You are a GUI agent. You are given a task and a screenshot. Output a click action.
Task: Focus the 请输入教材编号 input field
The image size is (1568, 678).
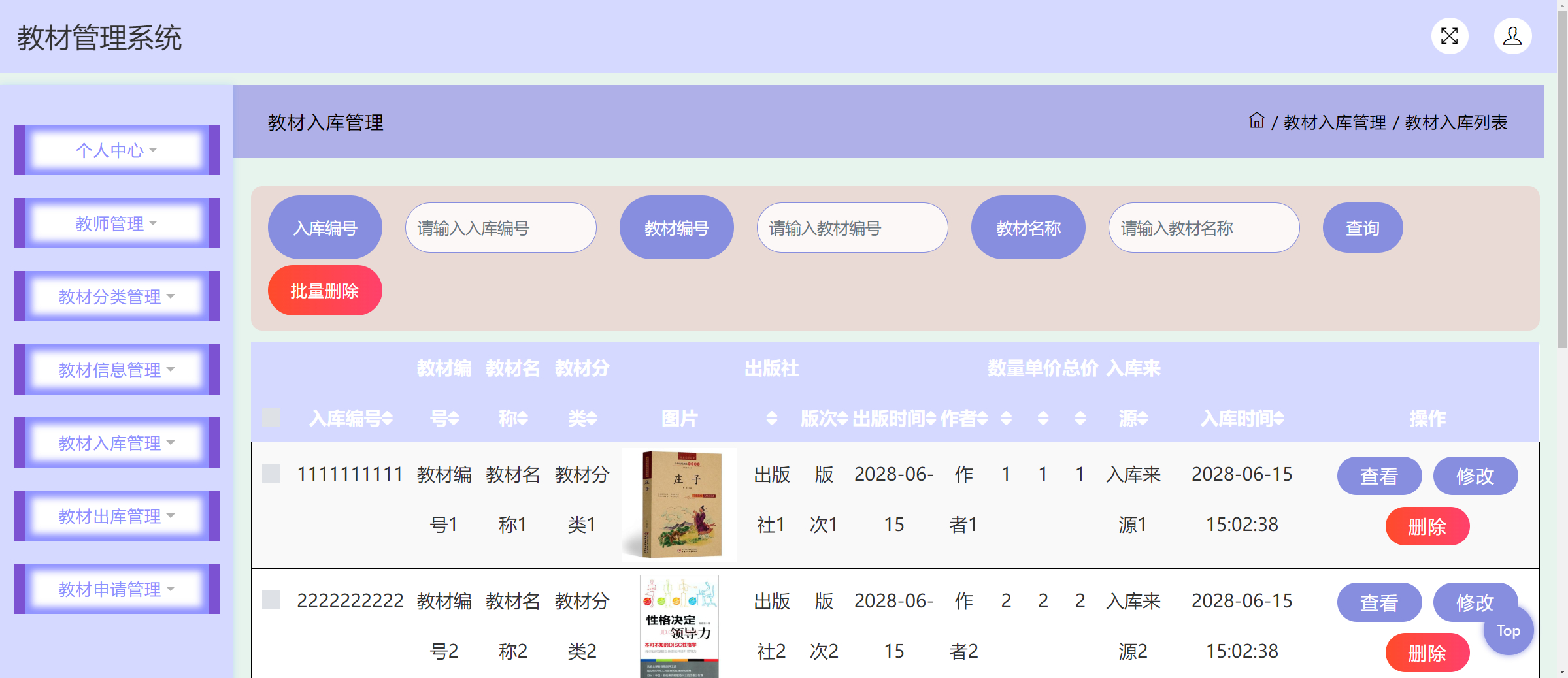(852, 228)
